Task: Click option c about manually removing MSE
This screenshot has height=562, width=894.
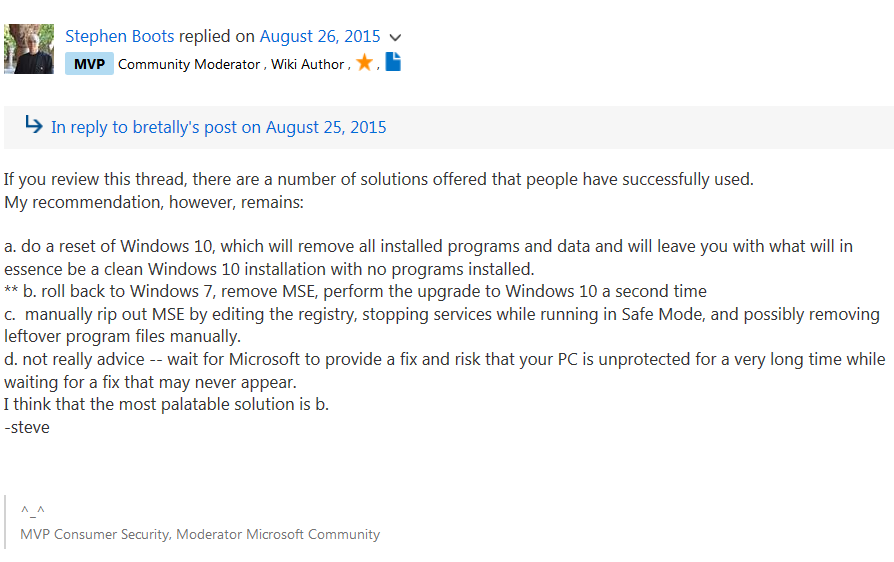Action: pyautogui.click(x=440, y=314)
